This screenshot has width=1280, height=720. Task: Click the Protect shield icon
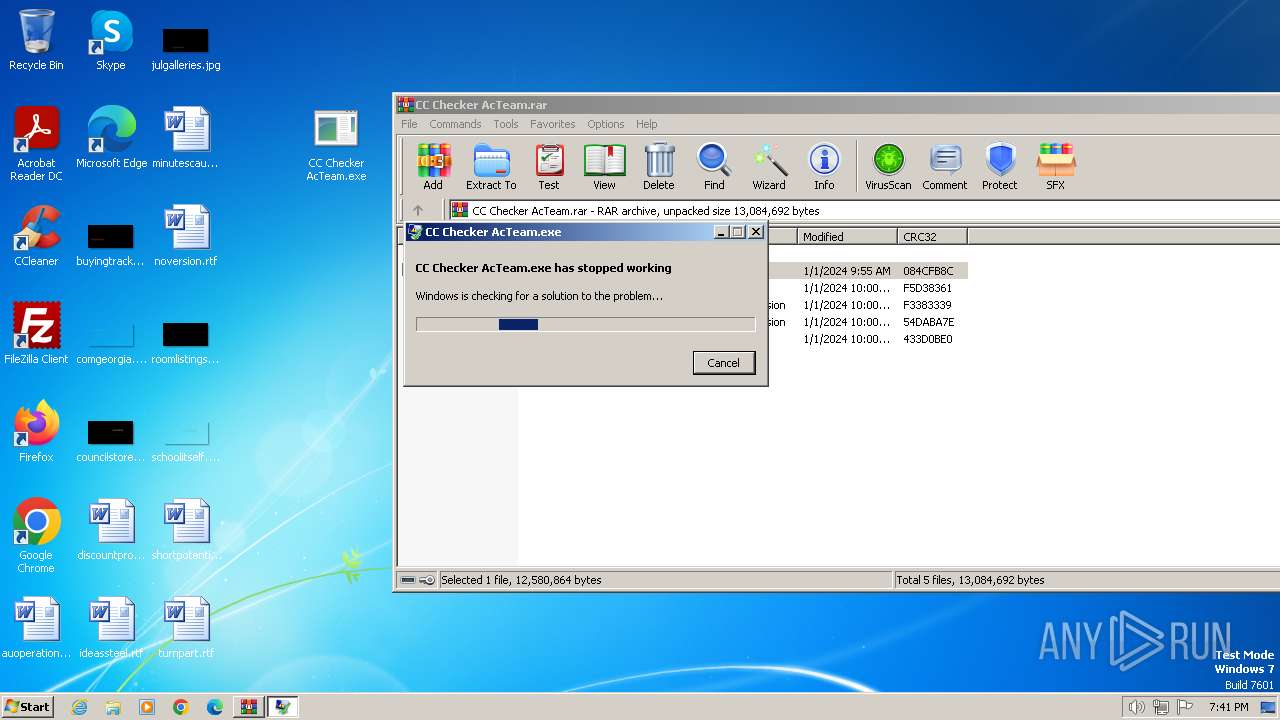1000,166
